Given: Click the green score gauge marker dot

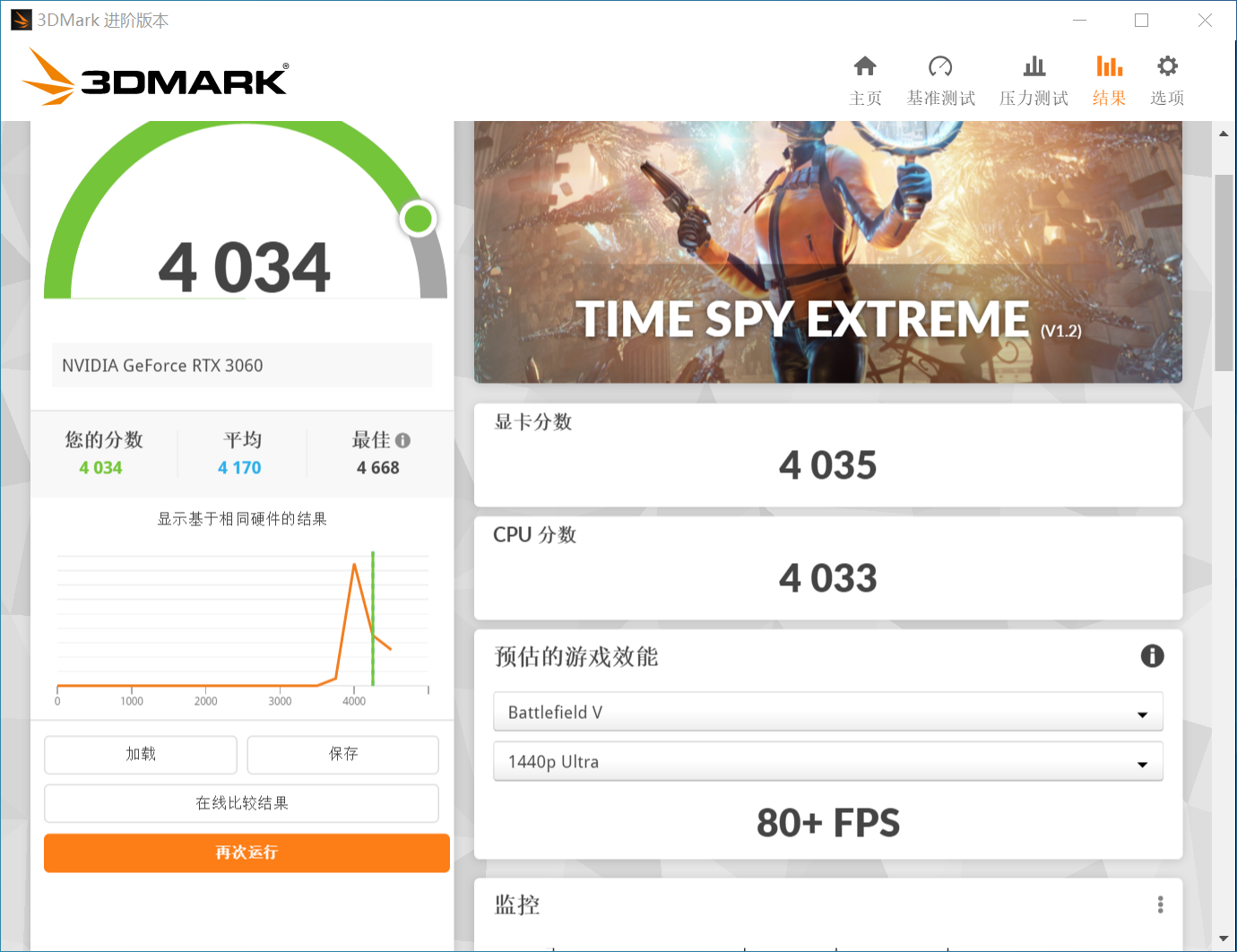Looking at the screenshot, I should pyautogui.click(x=418, y=218).
